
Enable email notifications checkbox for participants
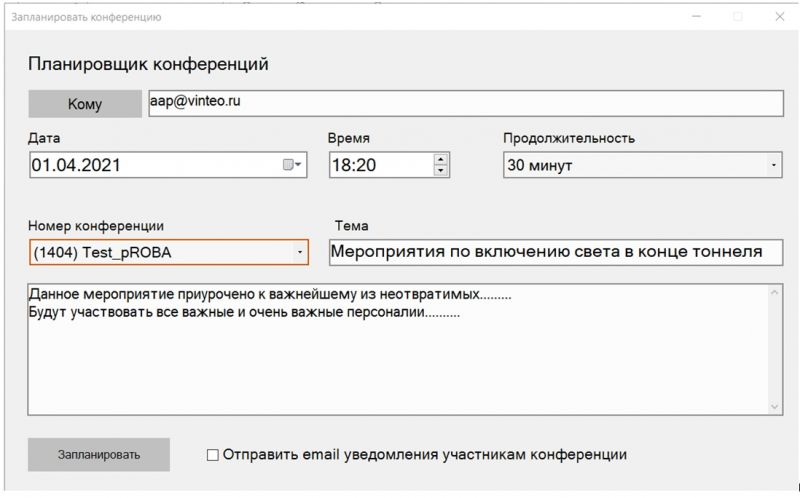(213, 455)
